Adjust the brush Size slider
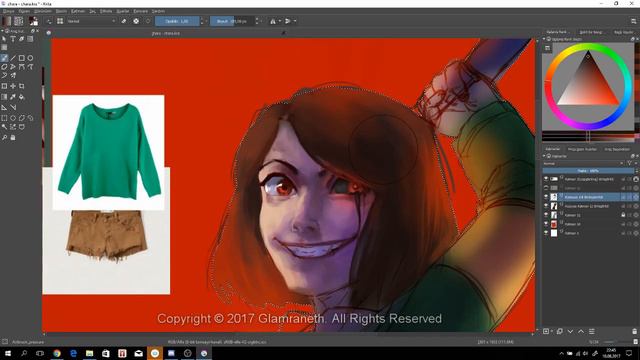Image resolution: width=640 pixels, height=360 pixels. 232,21
